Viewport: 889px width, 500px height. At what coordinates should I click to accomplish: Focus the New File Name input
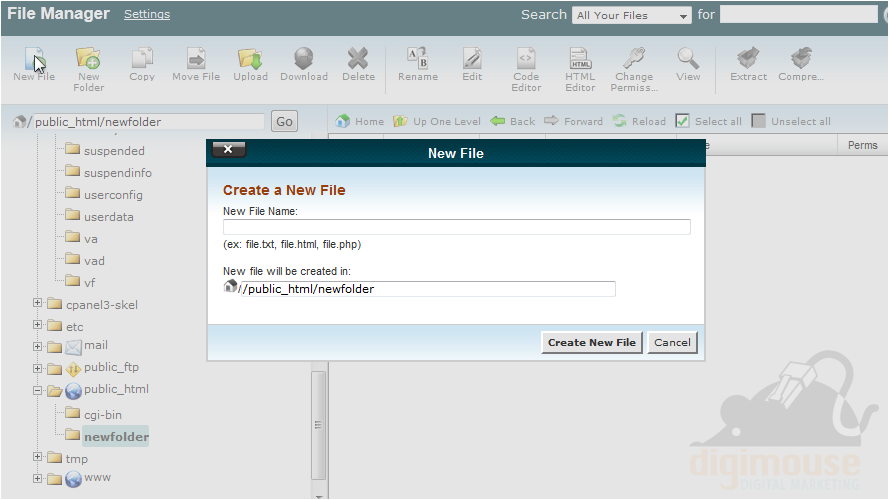(x=456, y=227)
